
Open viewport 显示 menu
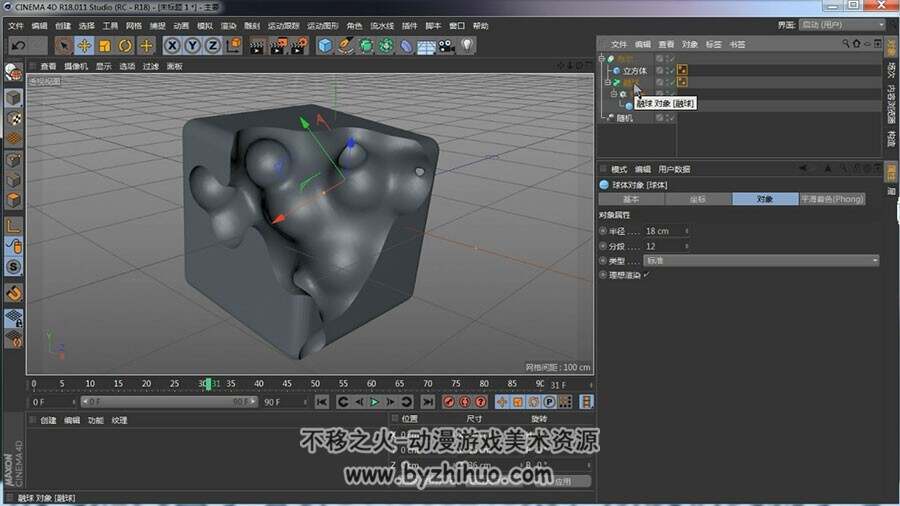[x=103, y=67]
